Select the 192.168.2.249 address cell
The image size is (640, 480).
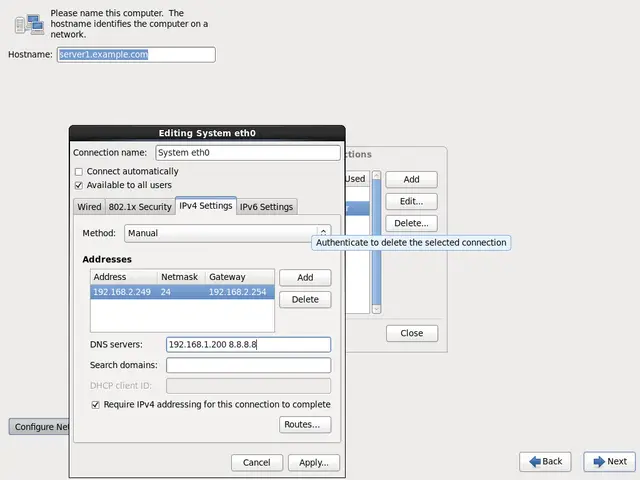(122, 292)
